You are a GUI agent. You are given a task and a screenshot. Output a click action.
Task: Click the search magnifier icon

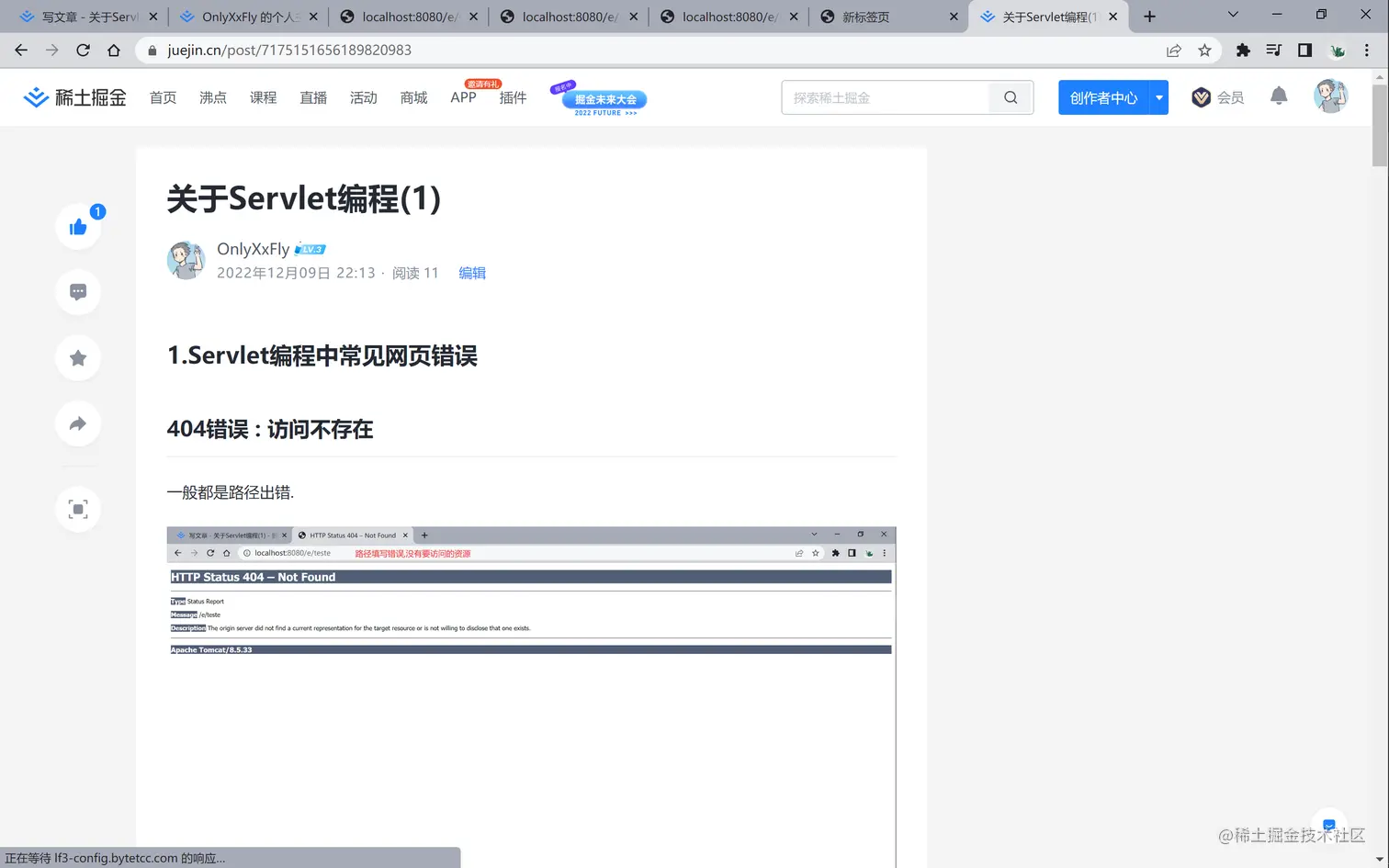(1011, 97)
